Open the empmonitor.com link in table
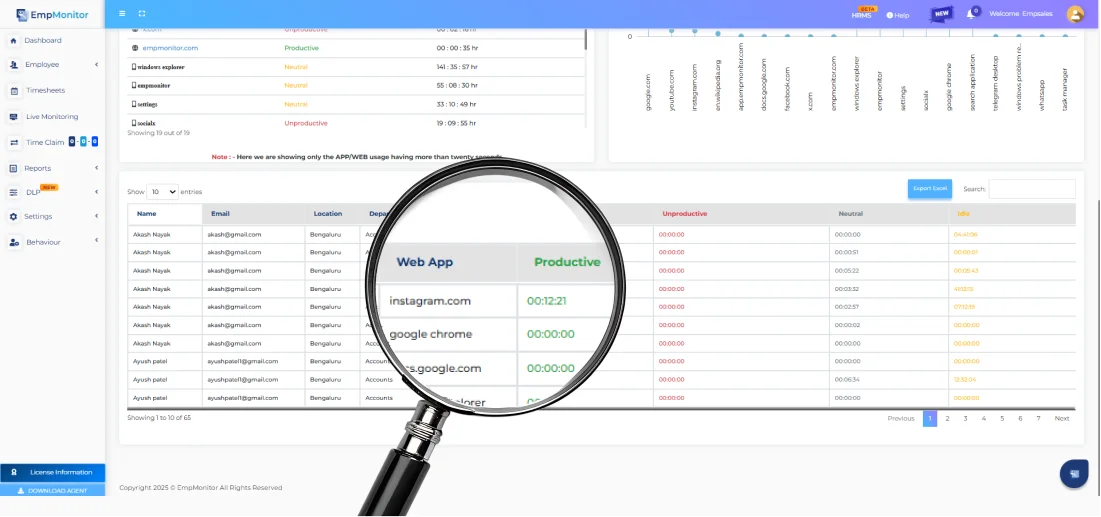 170,48
